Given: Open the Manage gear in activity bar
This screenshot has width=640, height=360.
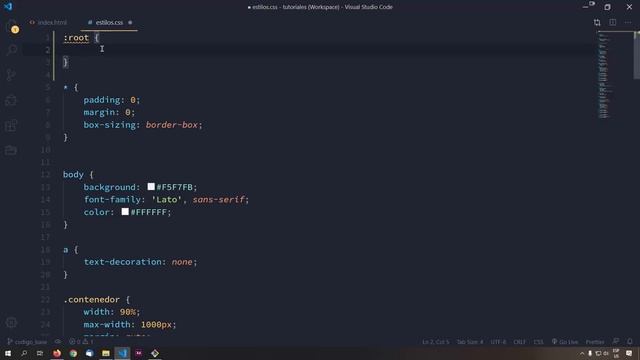Looking at the screenshot, I should point(11,322).
